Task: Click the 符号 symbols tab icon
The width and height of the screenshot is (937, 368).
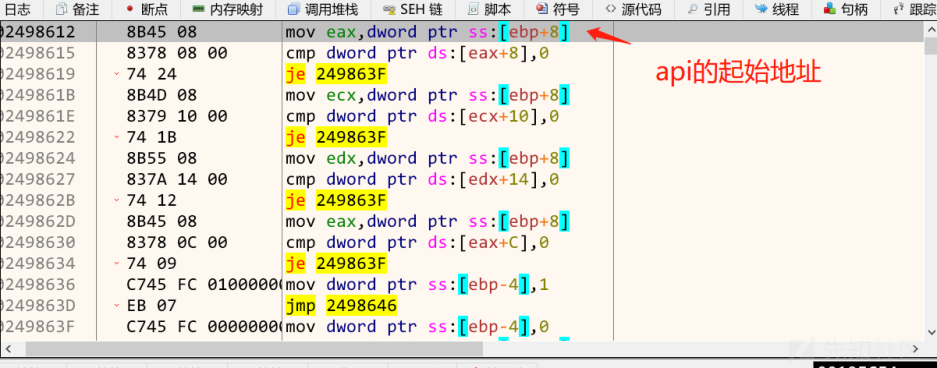Action: coord(541,9)
